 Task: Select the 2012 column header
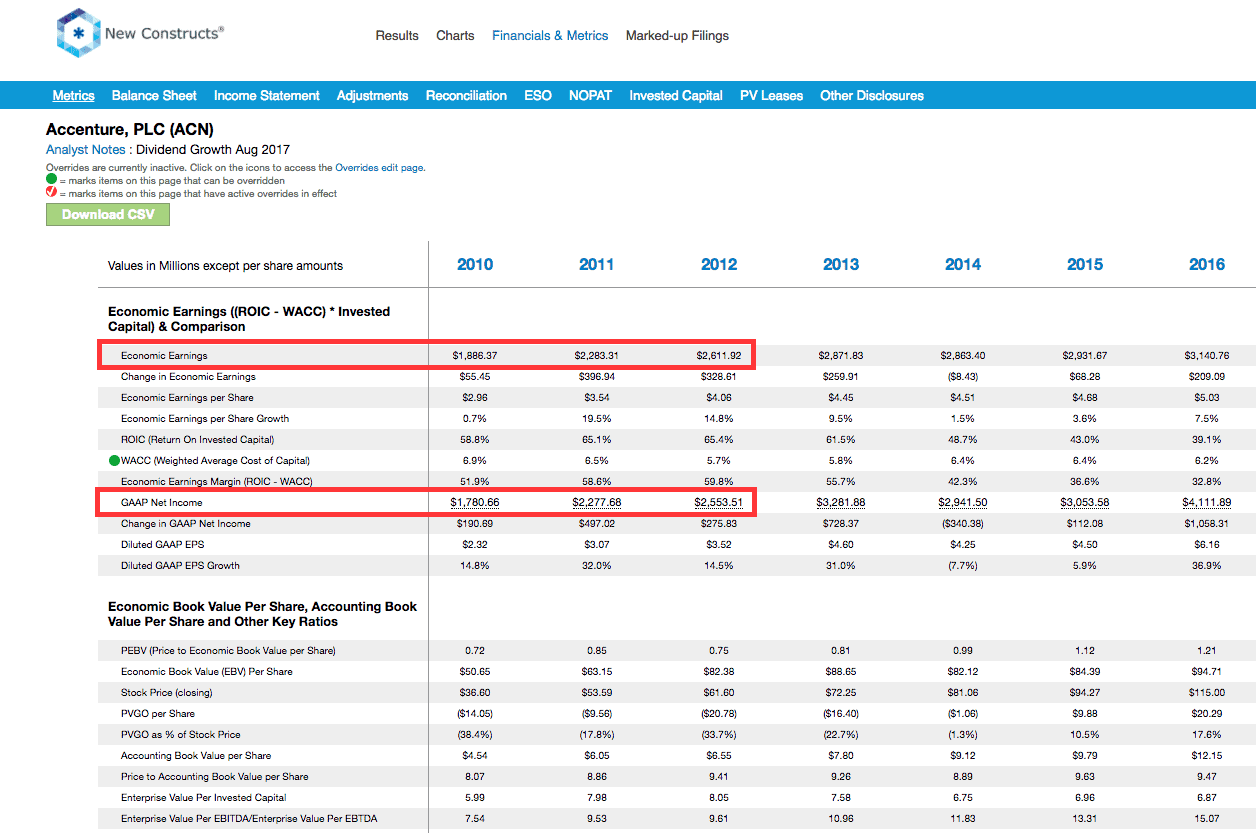[719, 265]
